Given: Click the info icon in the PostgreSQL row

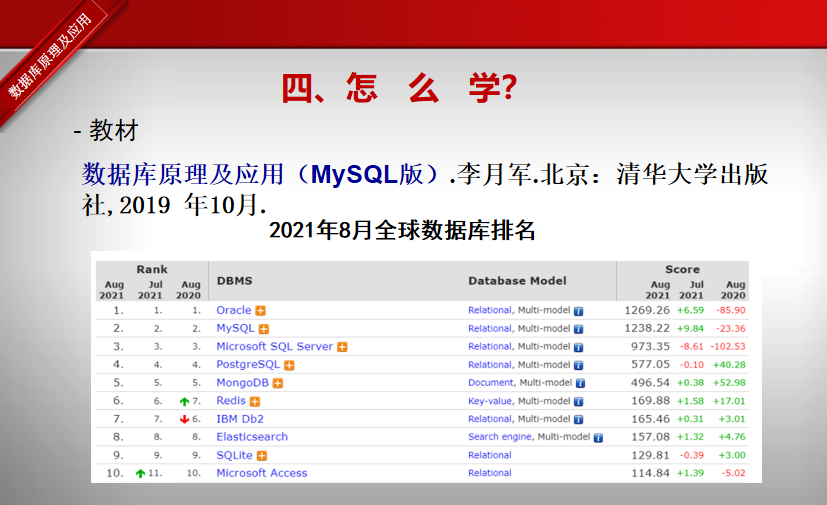Looking at the screenshot, I should (579, 365).
